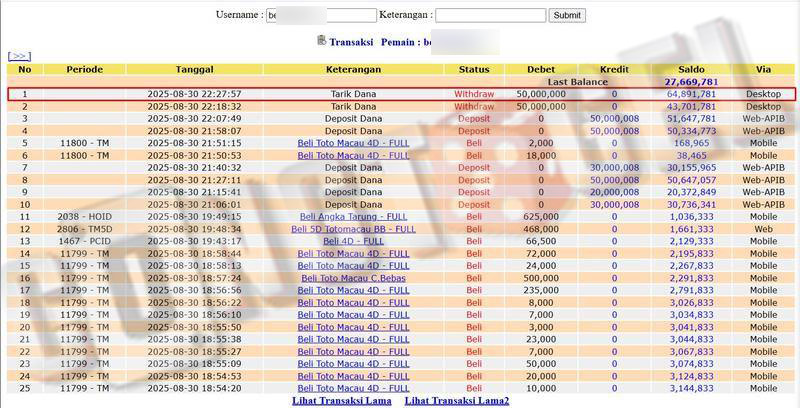Open Lihat Transaksi Lama link
This screenshot has height=408, width=800.
(341, 400)
